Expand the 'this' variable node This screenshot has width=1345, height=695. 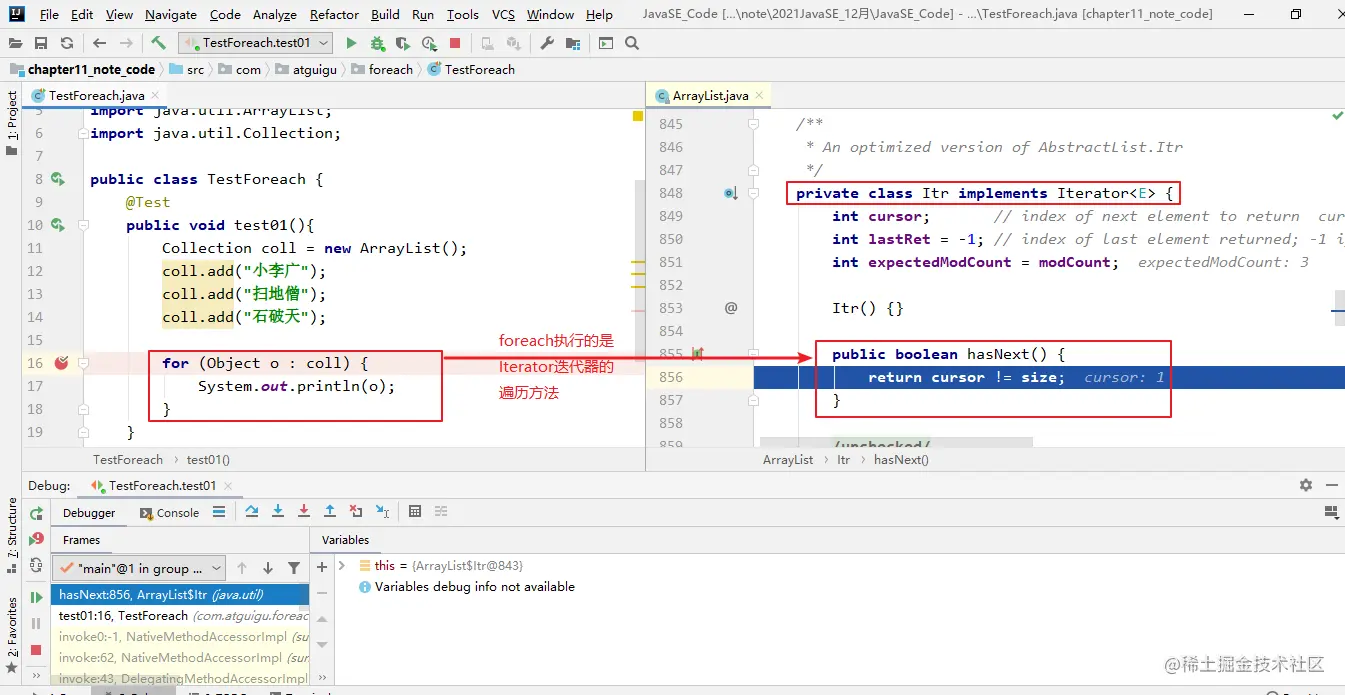342,565
